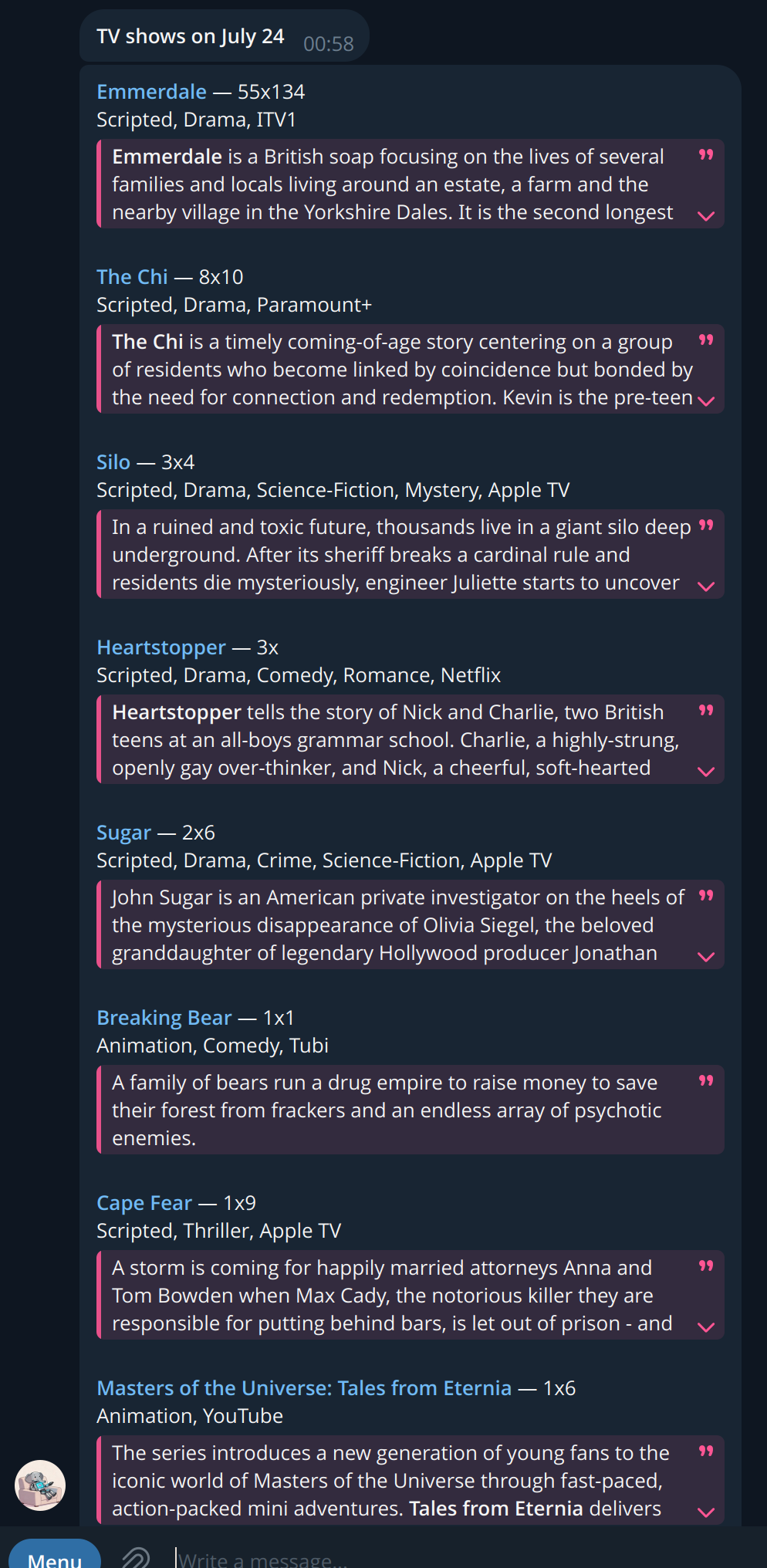Image resolution: width=767 pixels, height=1568 pixels.
Task: Click quote icon in Sugar description
Action: pyautogui.click(x=706, y=896)
